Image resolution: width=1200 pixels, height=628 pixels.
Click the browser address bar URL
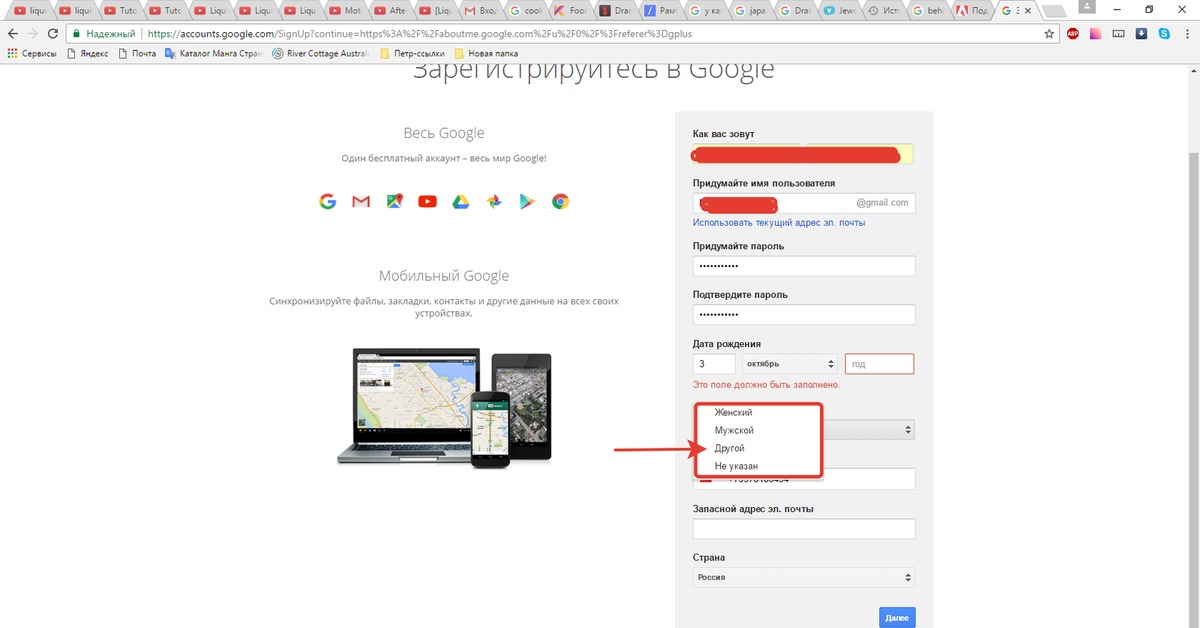(420, 33)
